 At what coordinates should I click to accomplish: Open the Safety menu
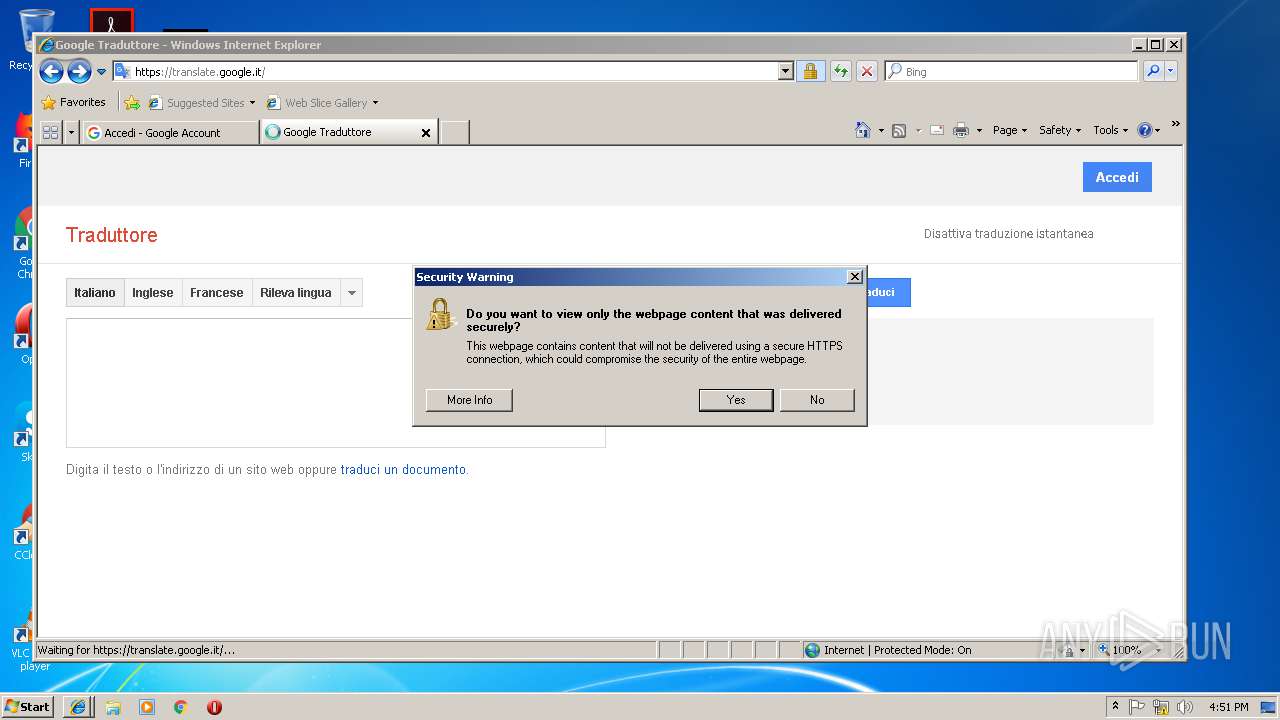tap(1060, 130)
